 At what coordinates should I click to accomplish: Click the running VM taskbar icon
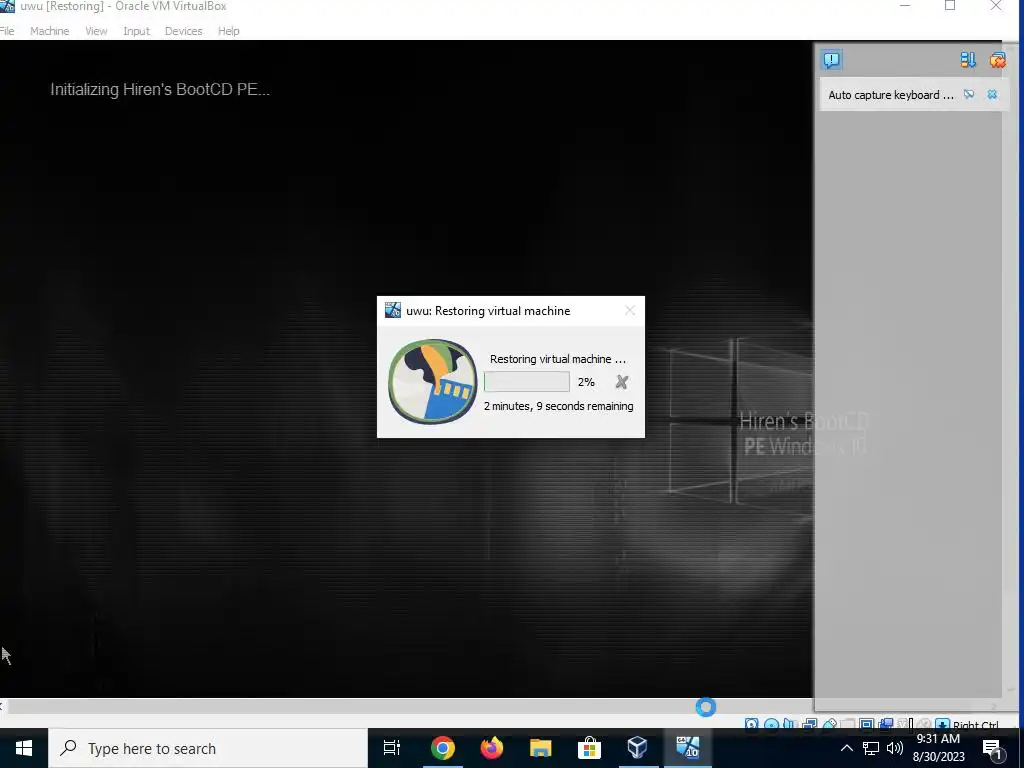pyautogui.click(x=687, y=748)
